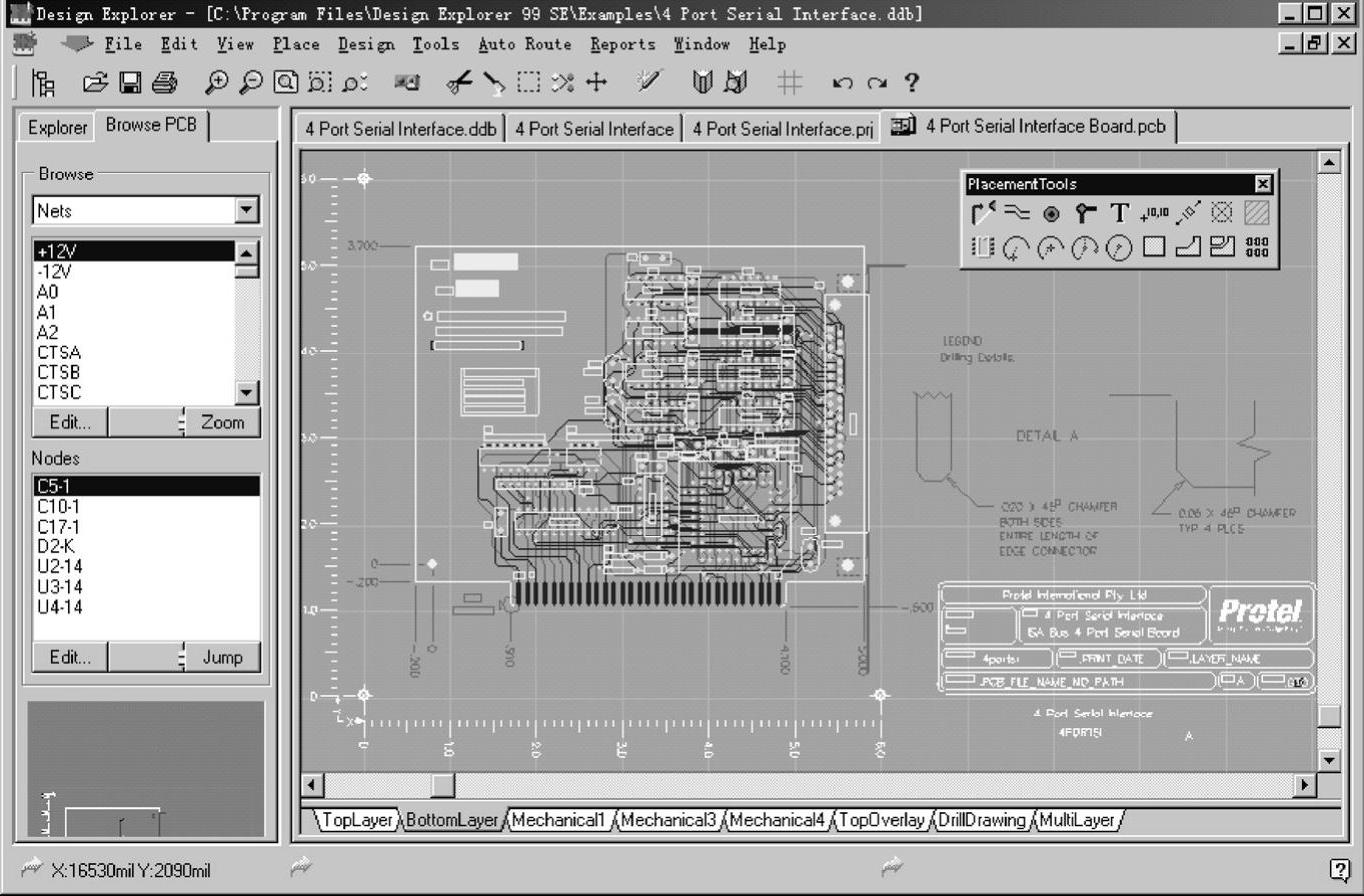Select the Place Rectangular Fill tool
The width and height of the screenshot is (1364, 896).
coord(1154,247)
